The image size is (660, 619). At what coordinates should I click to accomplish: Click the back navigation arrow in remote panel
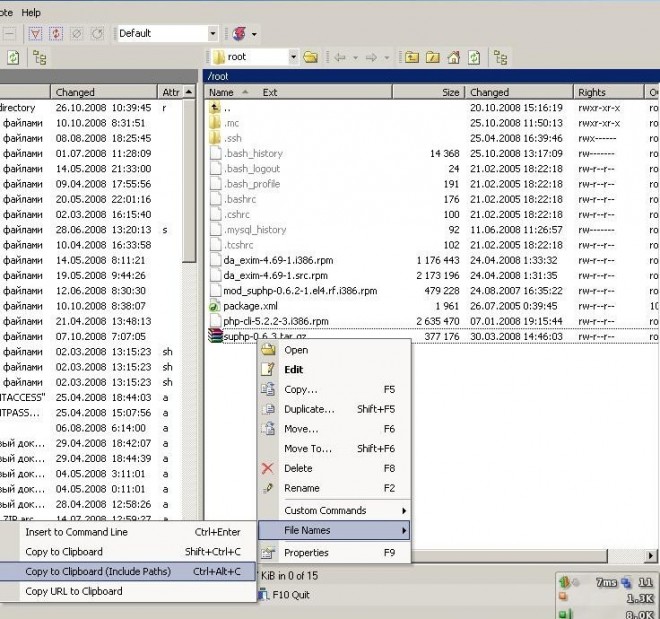[340, 58]
